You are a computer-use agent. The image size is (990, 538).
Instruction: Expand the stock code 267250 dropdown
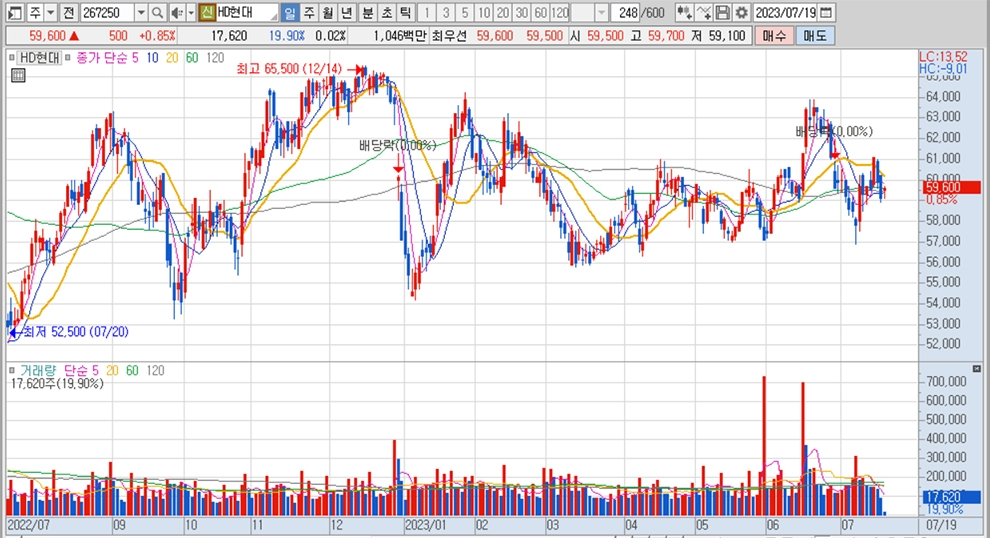(140, 13)
